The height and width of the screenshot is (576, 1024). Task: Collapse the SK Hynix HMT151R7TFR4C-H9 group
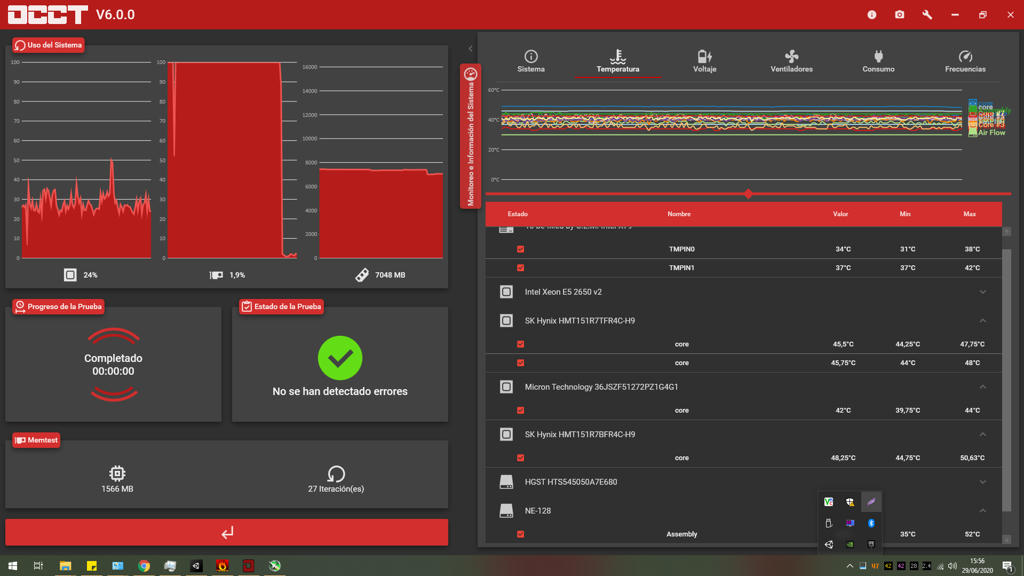(x=982, y=321)
